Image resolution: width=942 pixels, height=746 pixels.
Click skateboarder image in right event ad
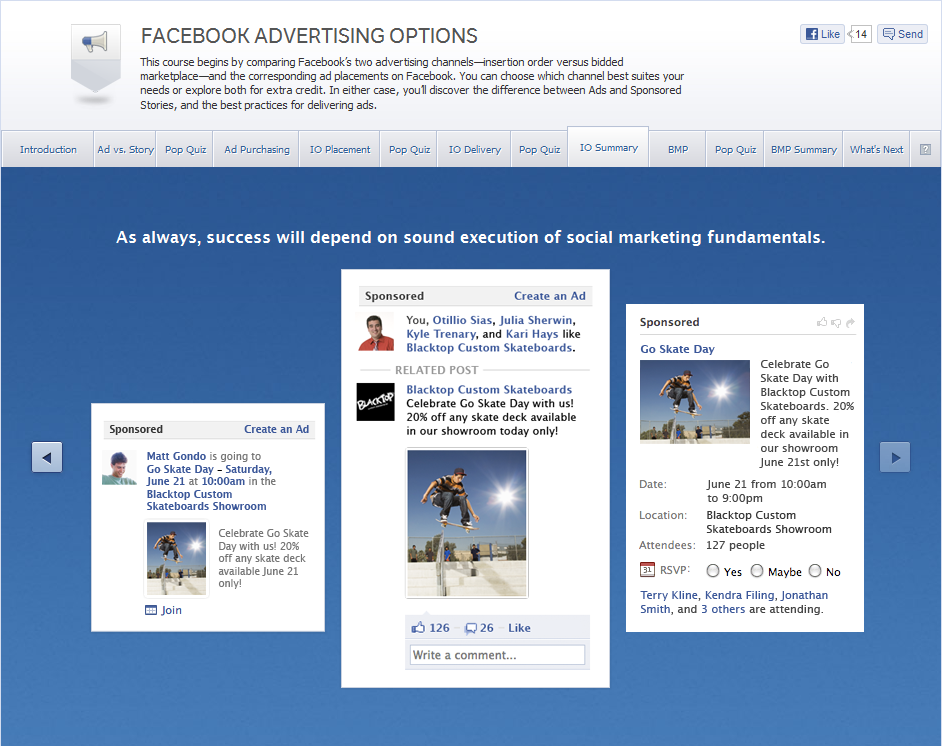coord(694,401)
